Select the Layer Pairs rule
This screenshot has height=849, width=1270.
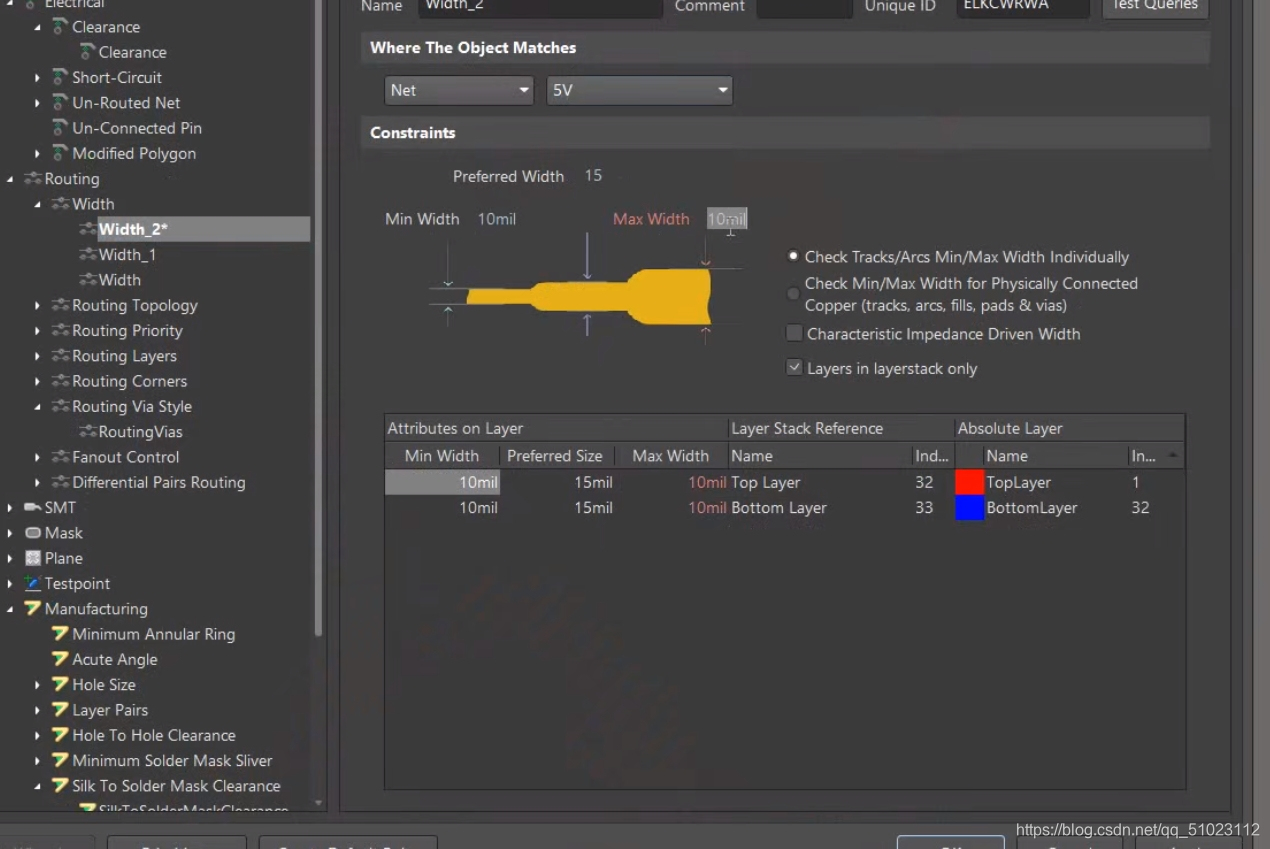(x=110, y=710)
